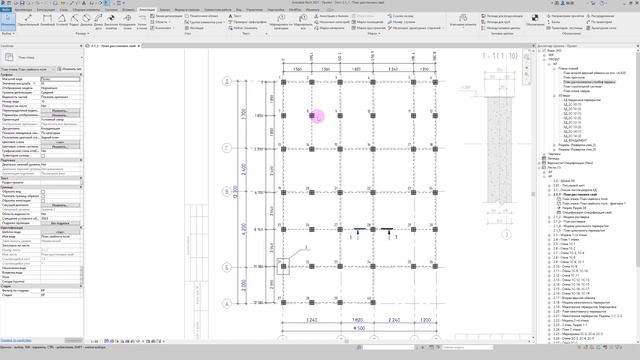Screen dimensions: 640x360
Task: Pick the Angular (Угловой) dimension tool
Action: click(62, 21)
